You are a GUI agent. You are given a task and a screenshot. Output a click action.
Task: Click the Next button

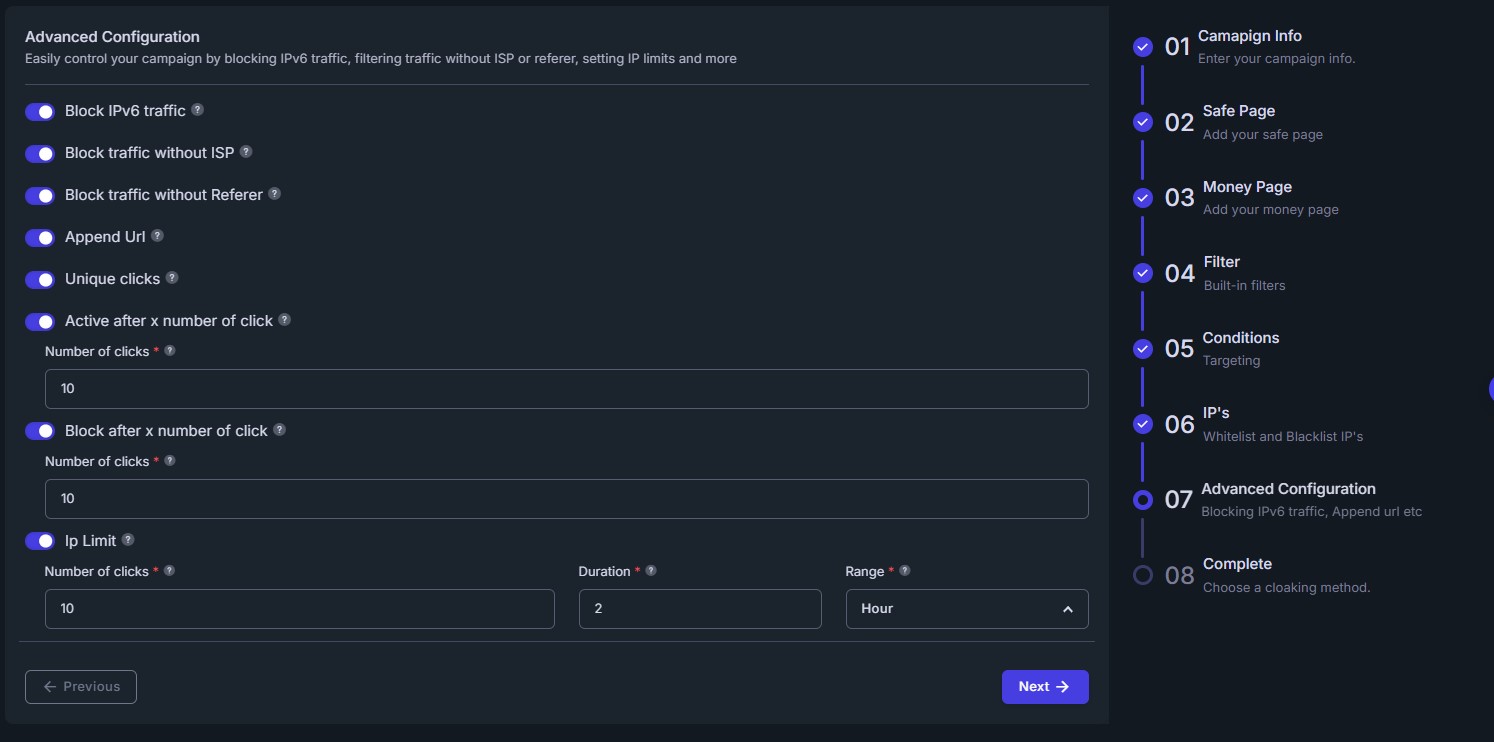click(1045, 687)
